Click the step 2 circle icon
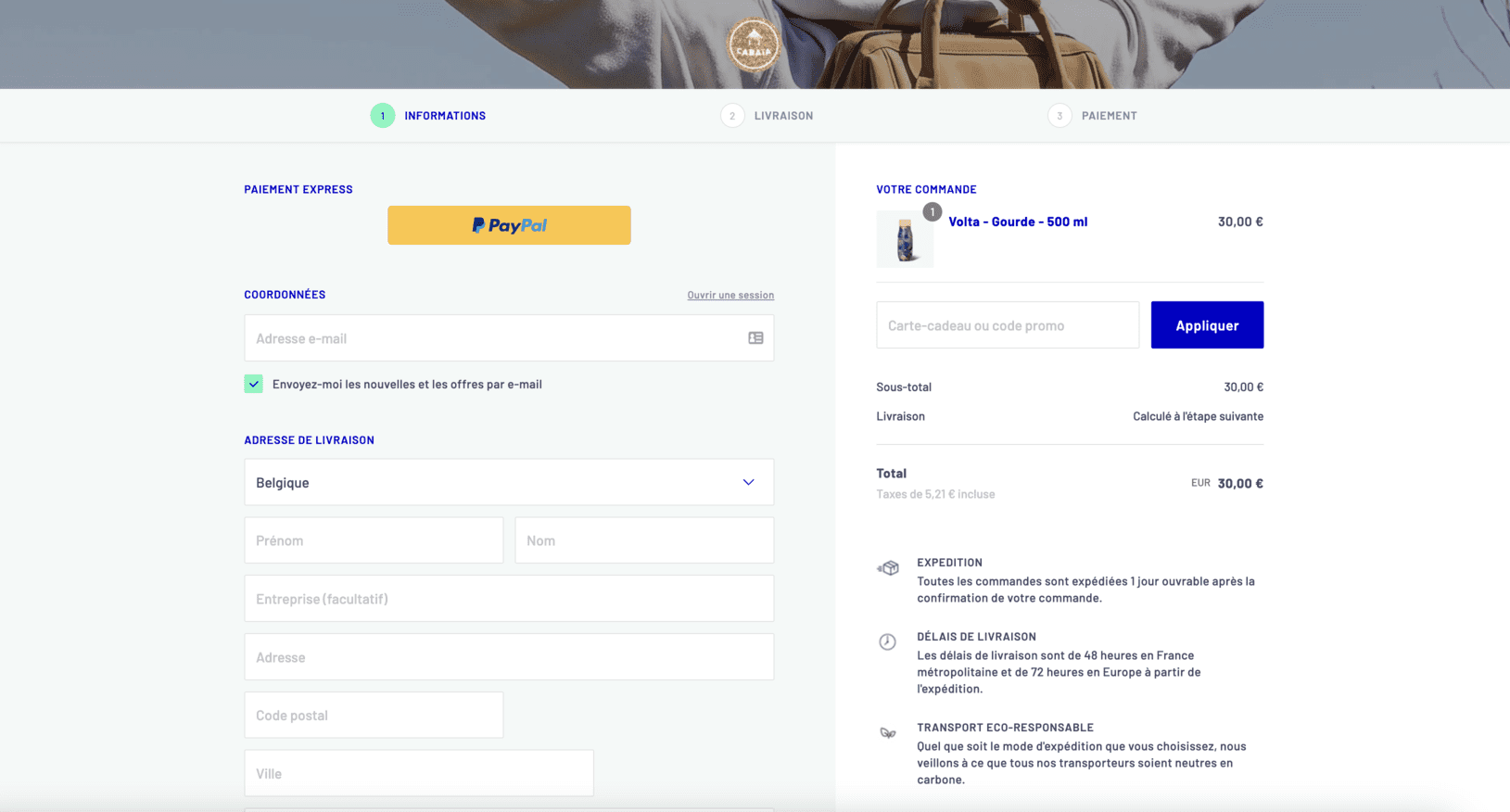 point(732,116)
